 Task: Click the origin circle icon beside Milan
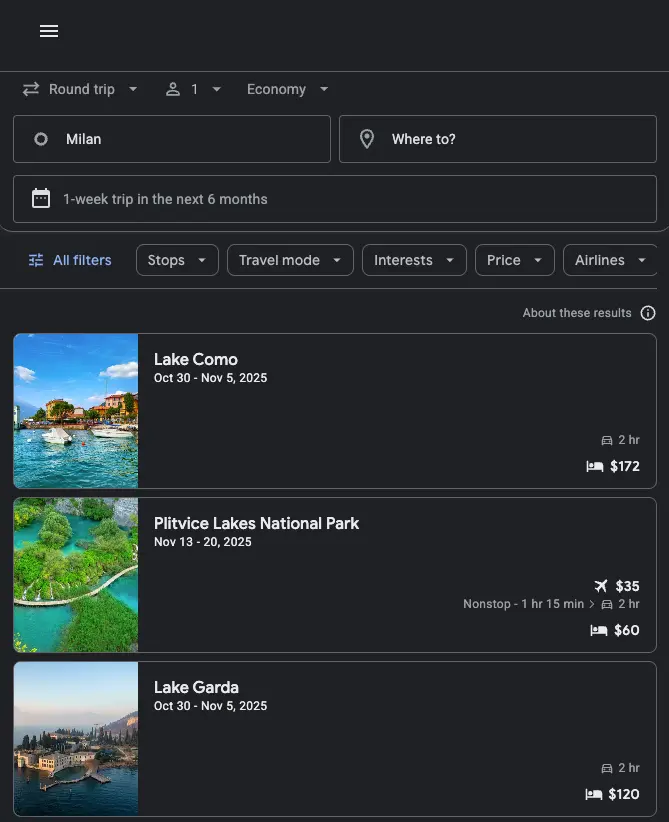(41, 139)
